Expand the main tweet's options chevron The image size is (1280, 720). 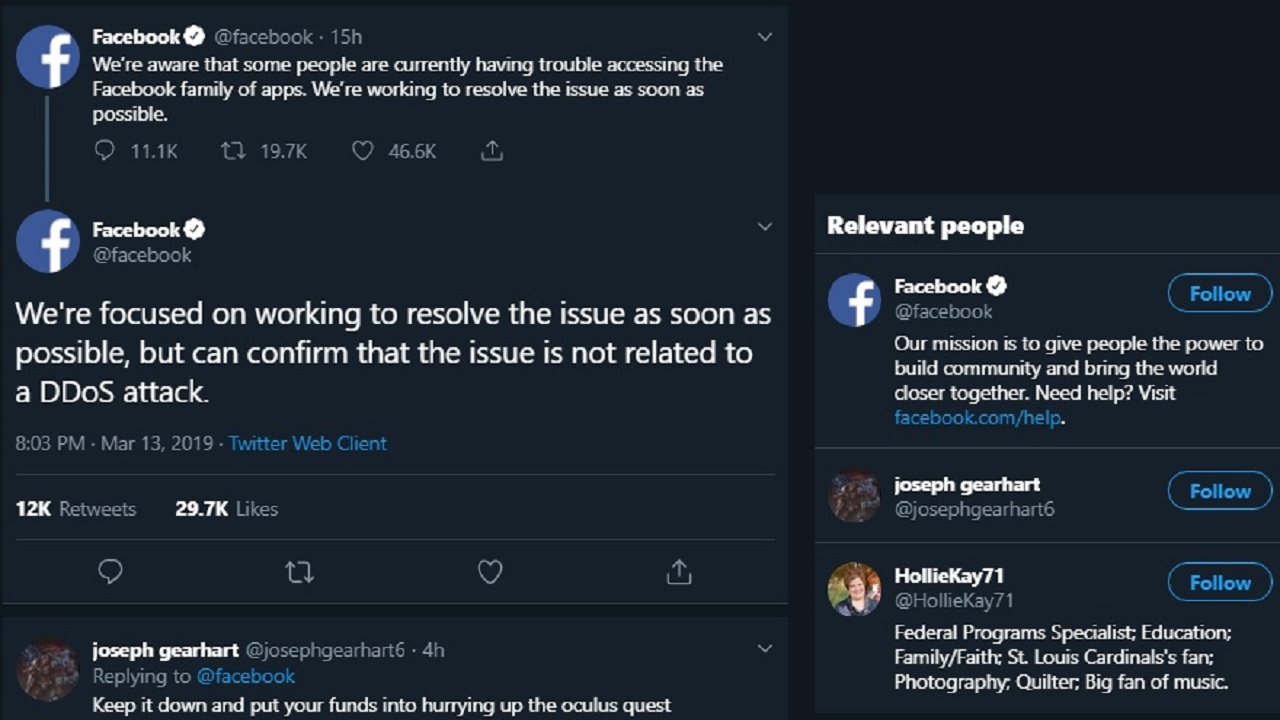765,227
